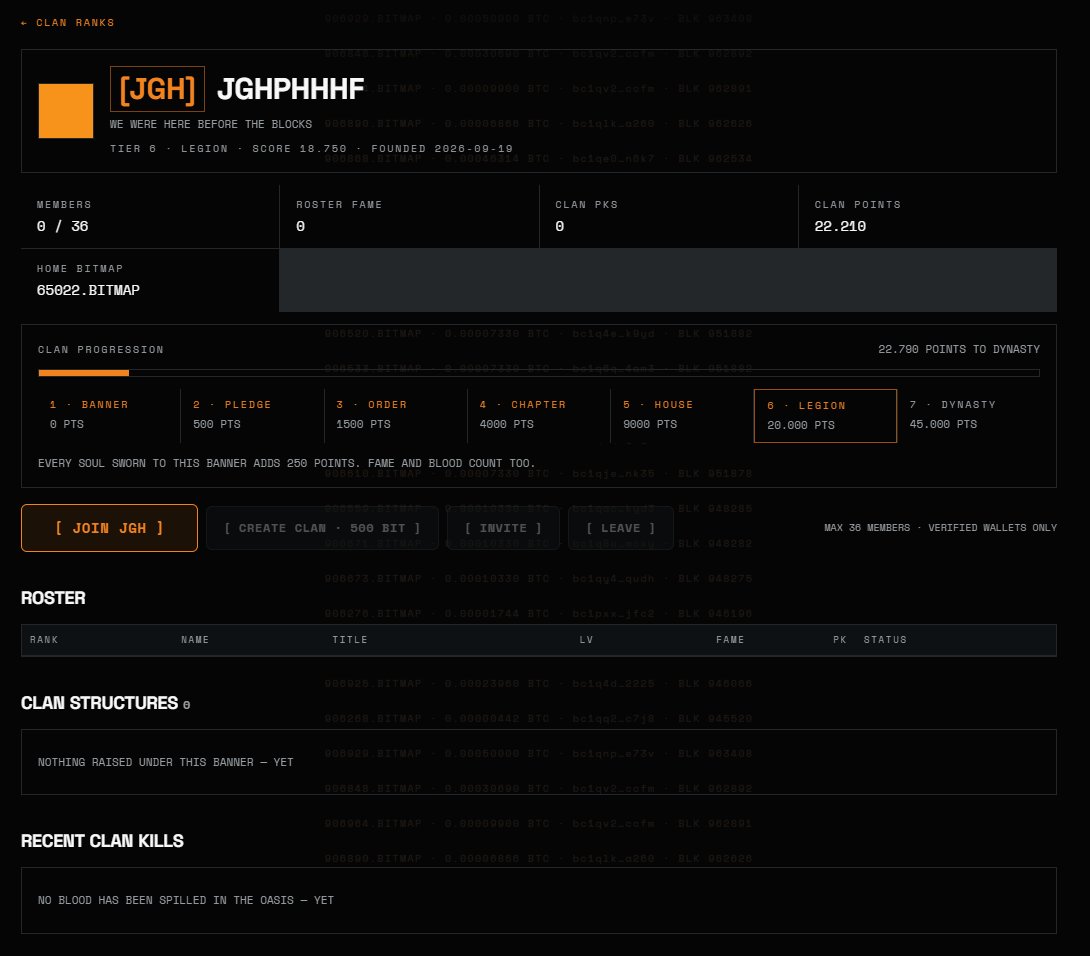Image resolution: width=1090 pixels, height=956 pixels.
Task: Click the 65022.BITMAP home bitmap value
Action: [x=88, y=290]
